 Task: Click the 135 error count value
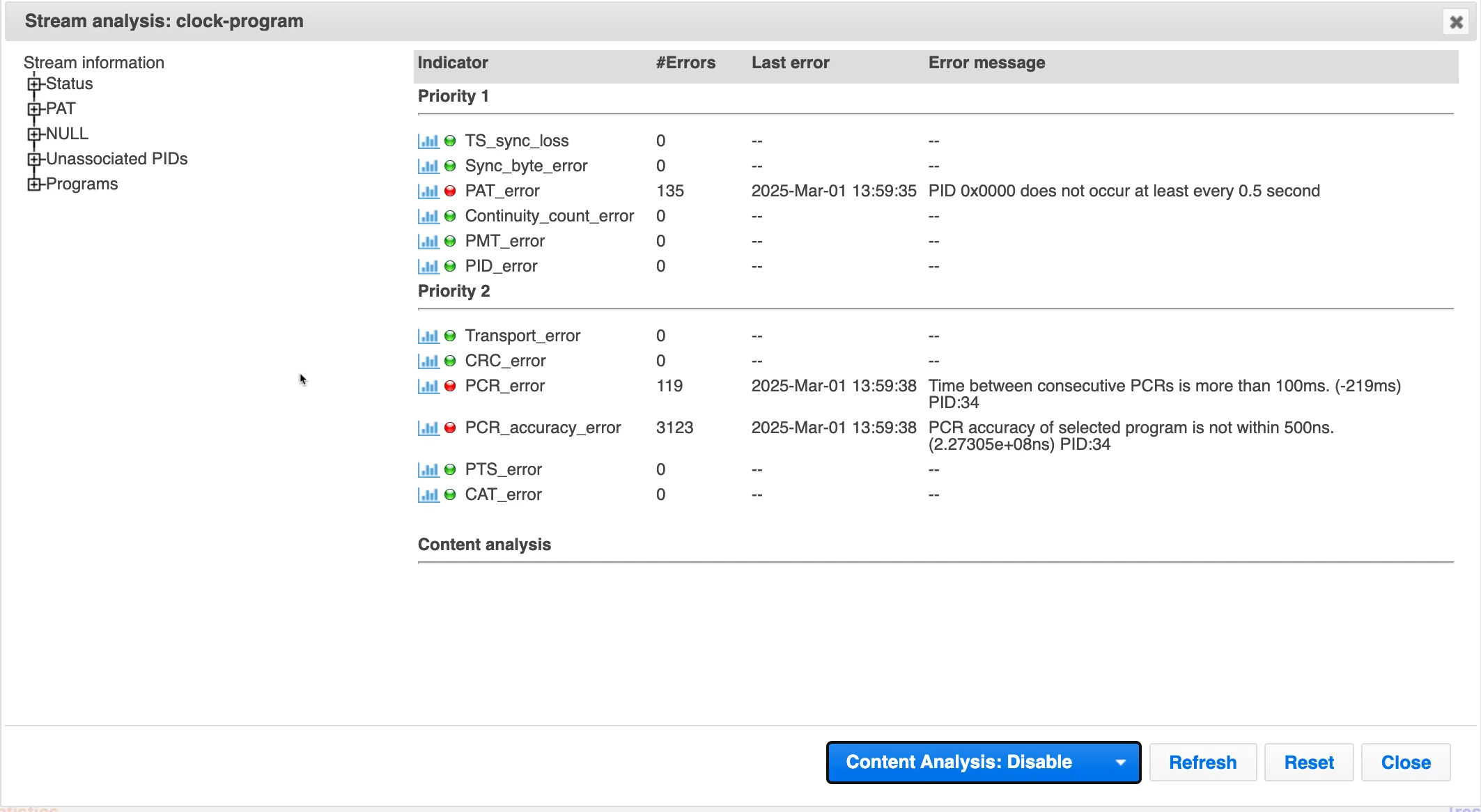point(670,191)
